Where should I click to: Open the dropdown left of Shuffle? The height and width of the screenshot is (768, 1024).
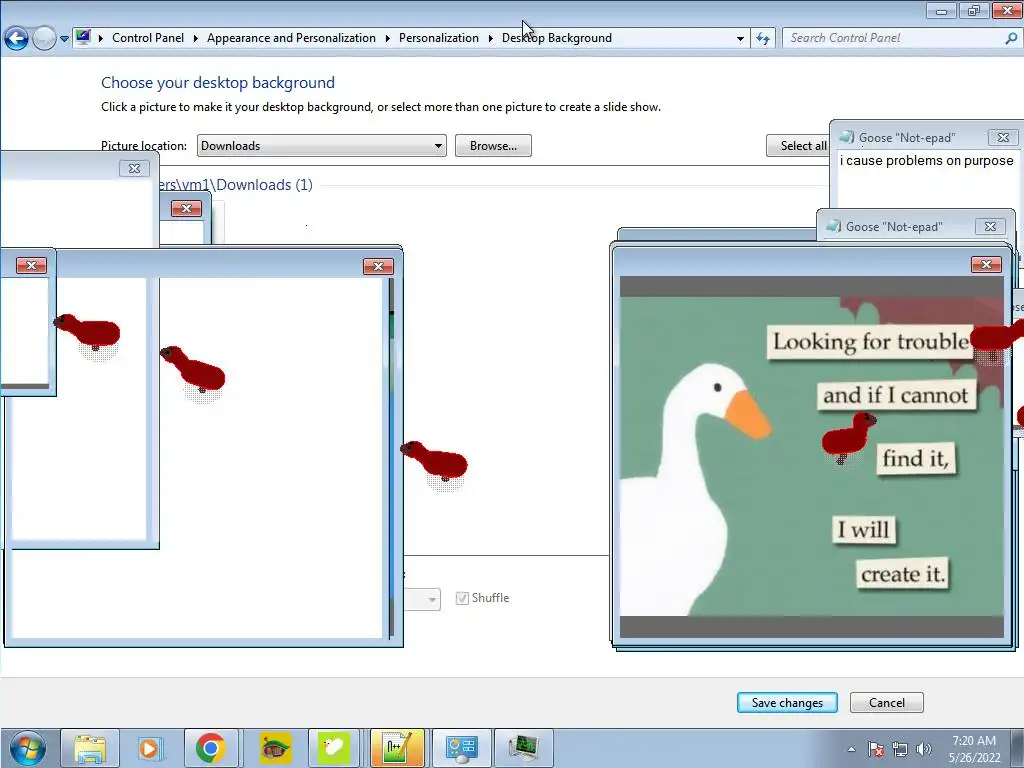pos(422,599)
